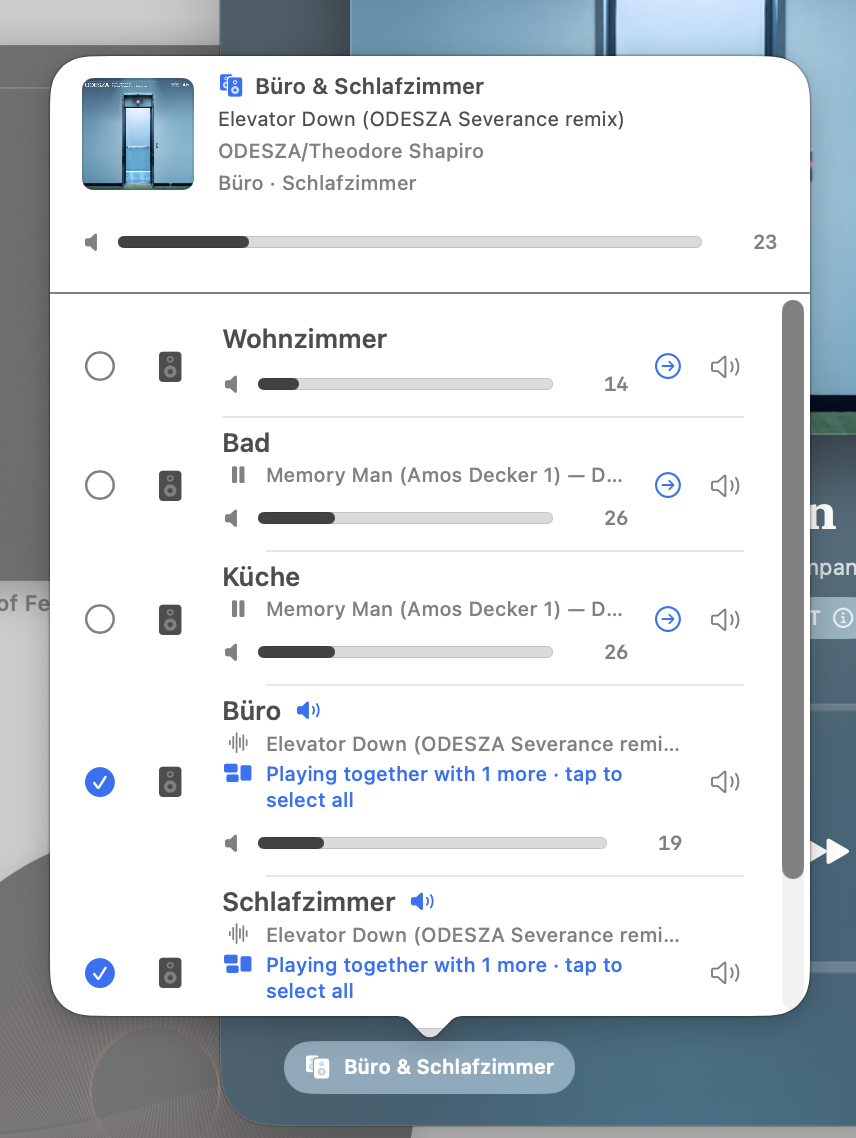Adjust the Bad volume slider
The width and height of the screenshot is (856, 1138).
[x=405, y=518]
